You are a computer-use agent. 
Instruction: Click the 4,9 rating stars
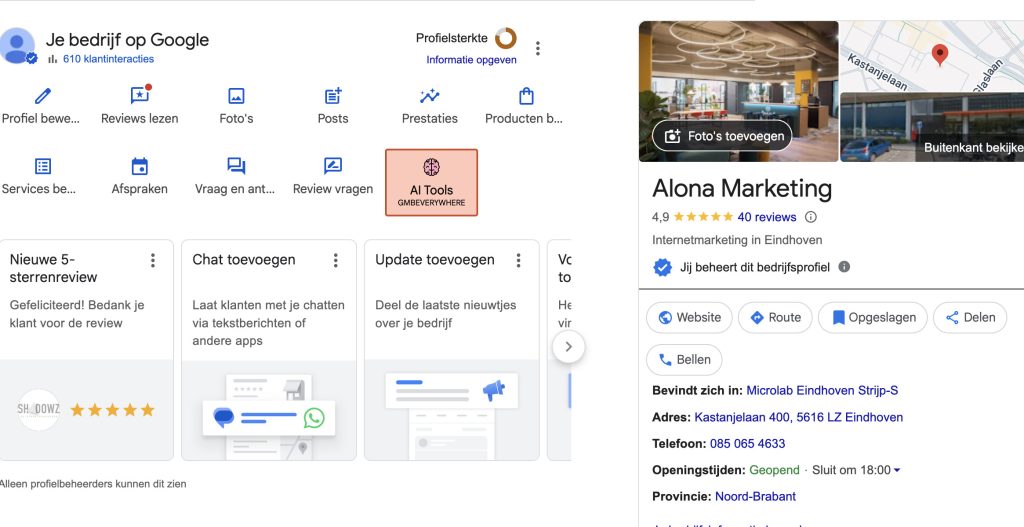click(x=703, y=217)
